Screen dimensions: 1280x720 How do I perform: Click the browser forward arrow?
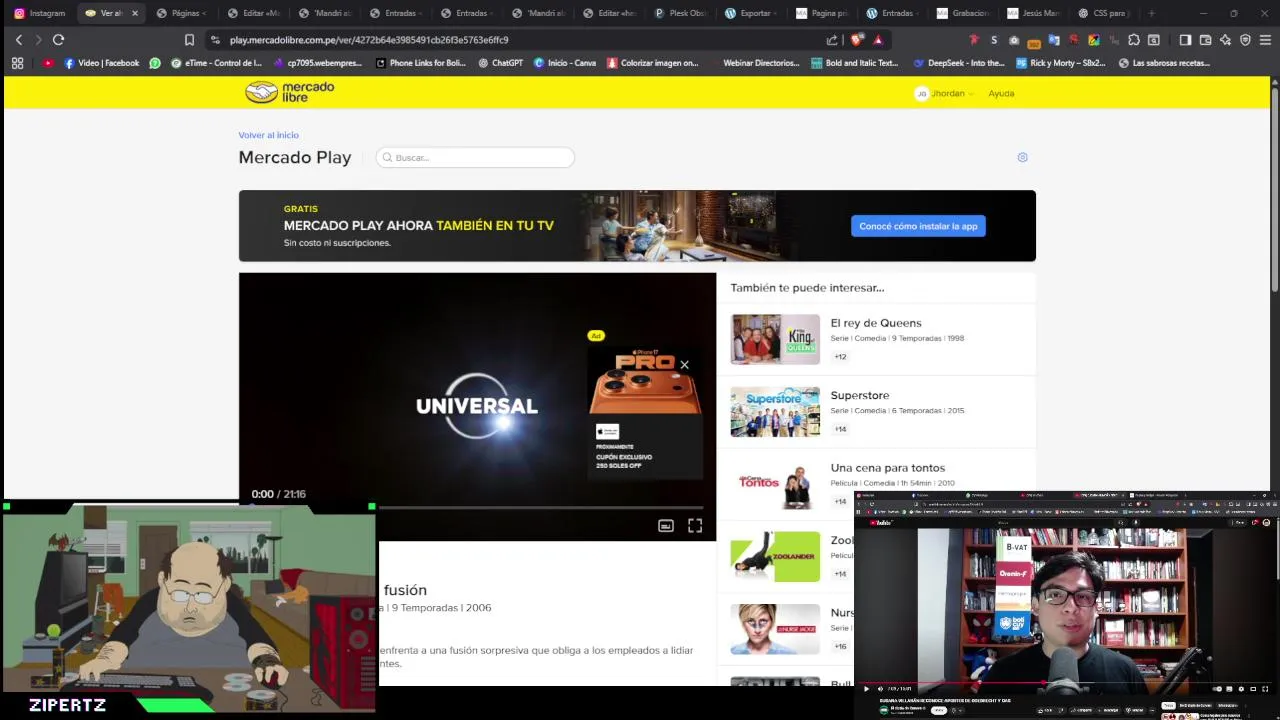[x=38, y=40]
